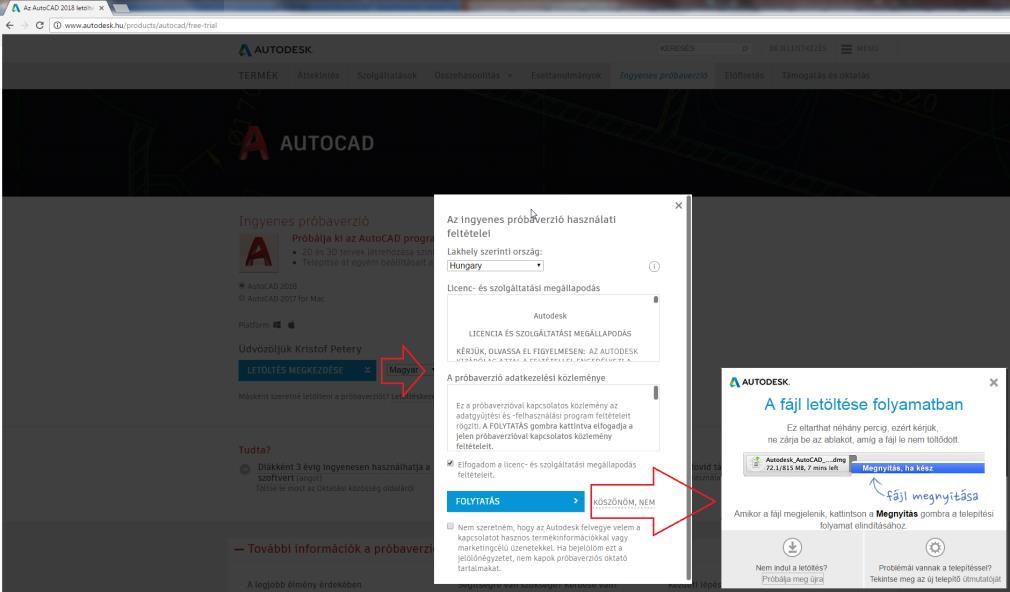The width and height of the screenshot is (1010, 592).
Task: Click the 'Nem indul a letöltés?' text
Action: coord(792,568)
